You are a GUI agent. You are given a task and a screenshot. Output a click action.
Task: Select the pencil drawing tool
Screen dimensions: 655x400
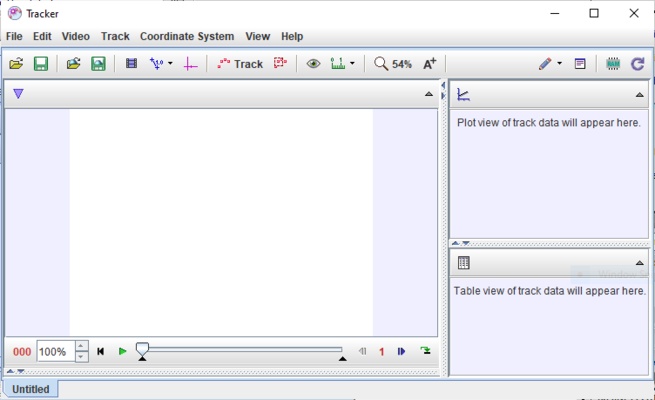point(545,64)
